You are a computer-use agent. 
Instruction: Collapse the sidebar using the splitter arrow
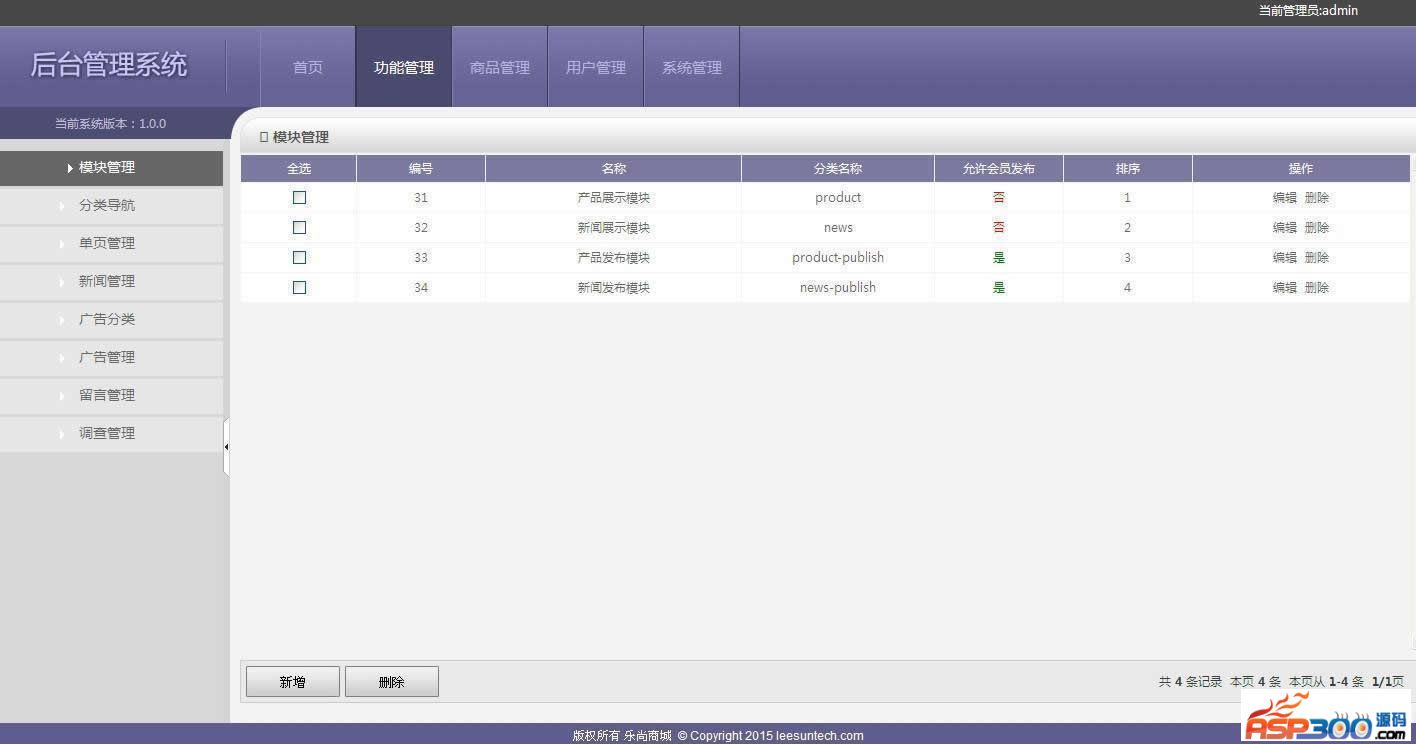pos(226,447)
